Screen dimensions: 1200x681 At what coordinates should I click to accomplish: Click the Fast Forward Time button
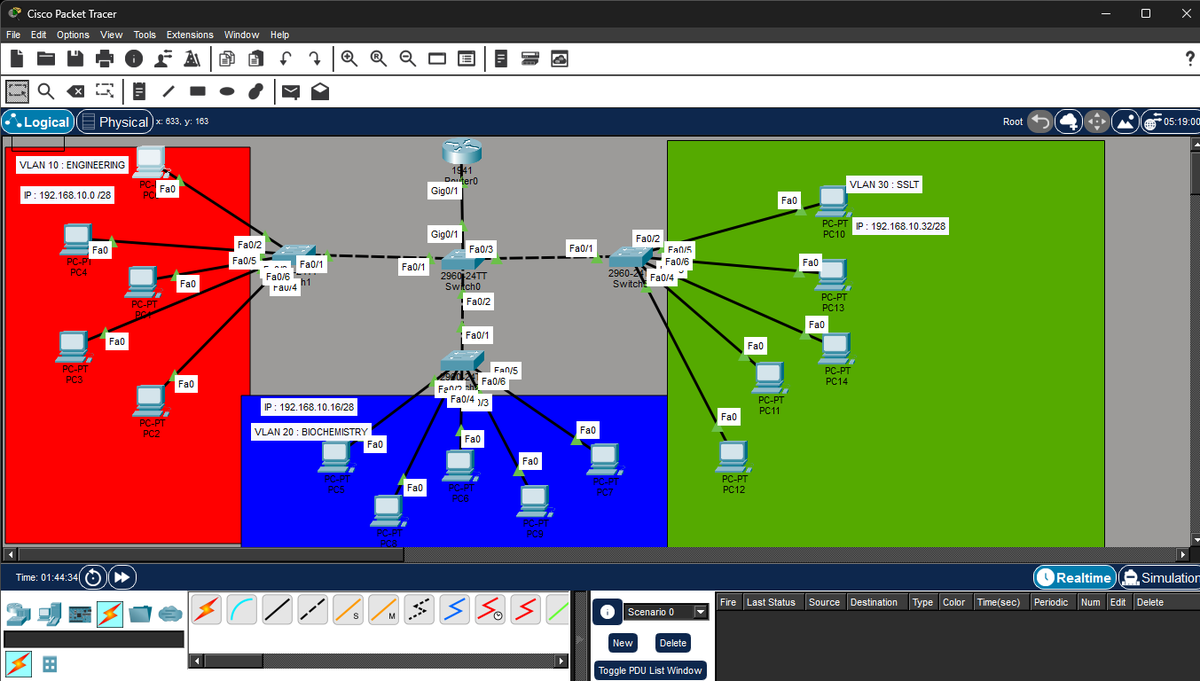[123, 578]
